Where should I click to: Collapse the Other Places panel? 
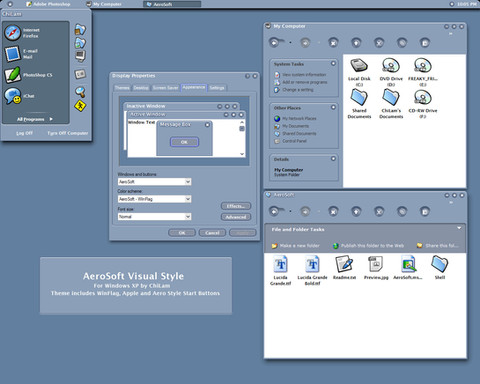[333, 107]
